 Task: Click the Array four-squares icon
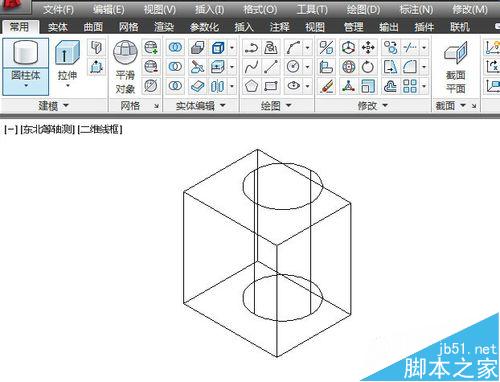click(410, 87)
